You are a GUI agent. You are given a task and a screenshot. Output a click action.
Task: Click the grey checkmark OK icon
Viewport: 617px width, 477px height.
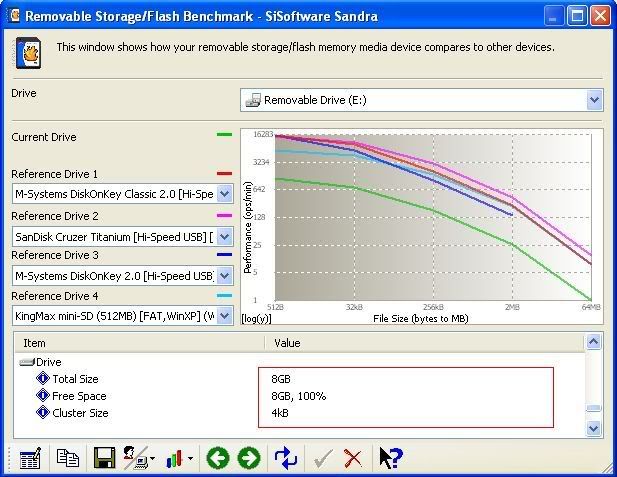click(323, 458)
